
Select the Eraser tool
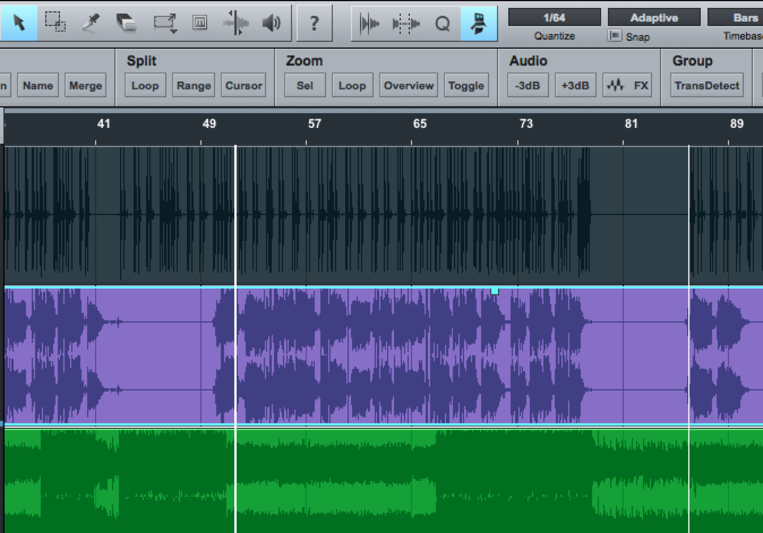click(127, 22)
